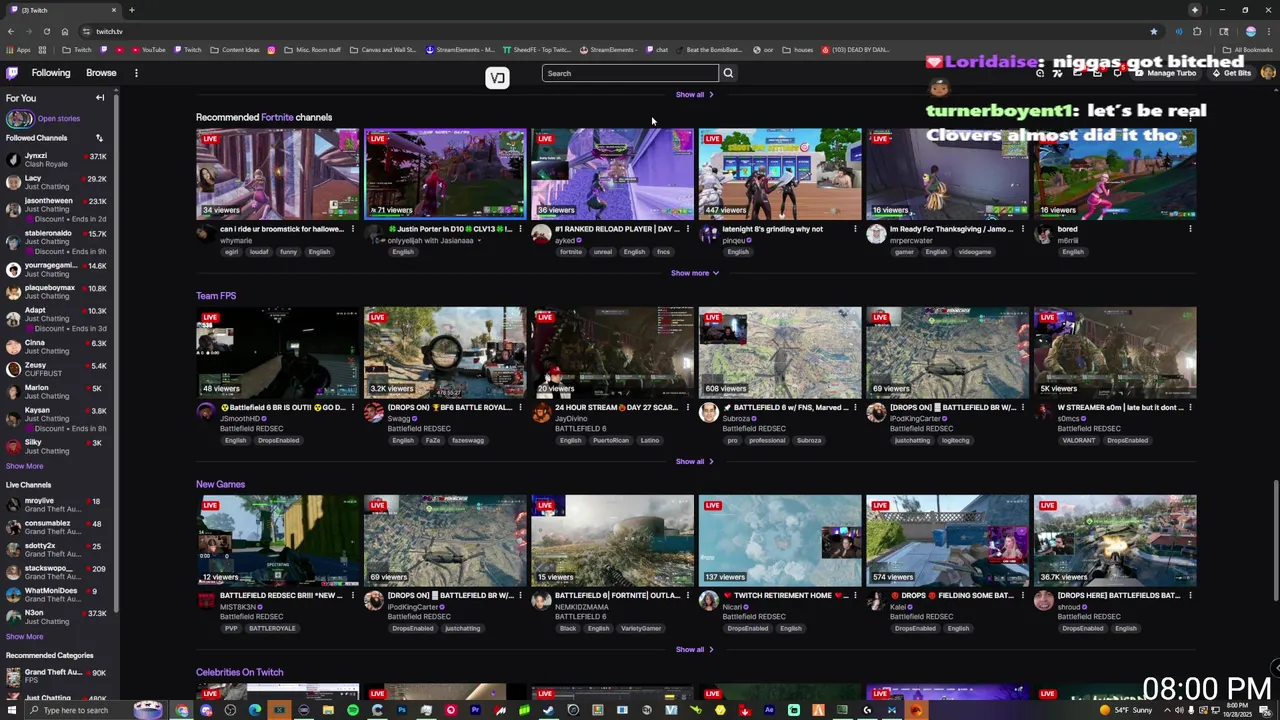Open New Games section heading
This screenshot has width=1280, height=720.
[220, 484]
